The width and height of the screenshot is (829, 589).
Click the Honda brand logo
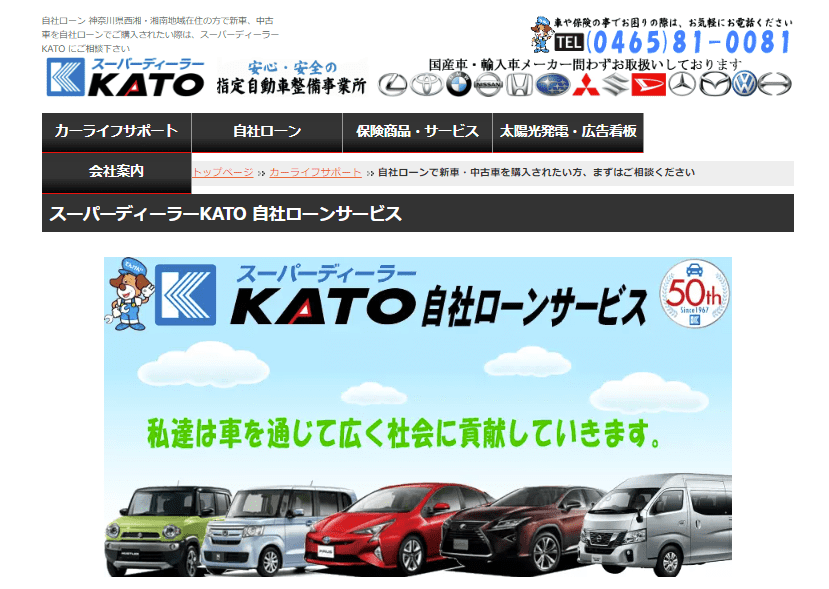coord(519,85)
